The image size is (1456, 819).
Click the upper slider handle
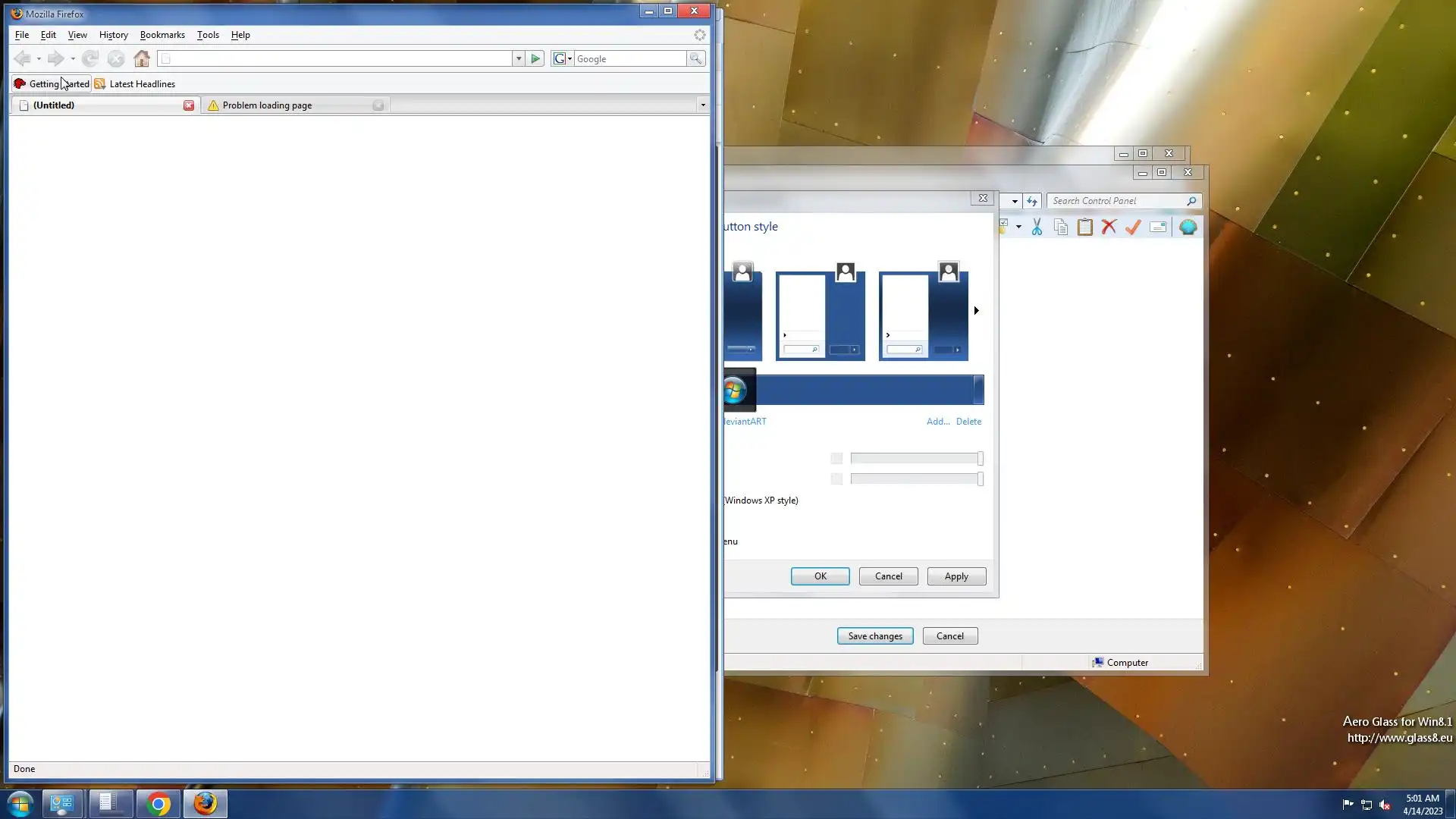pyautogui.click(x=980, y=458)
